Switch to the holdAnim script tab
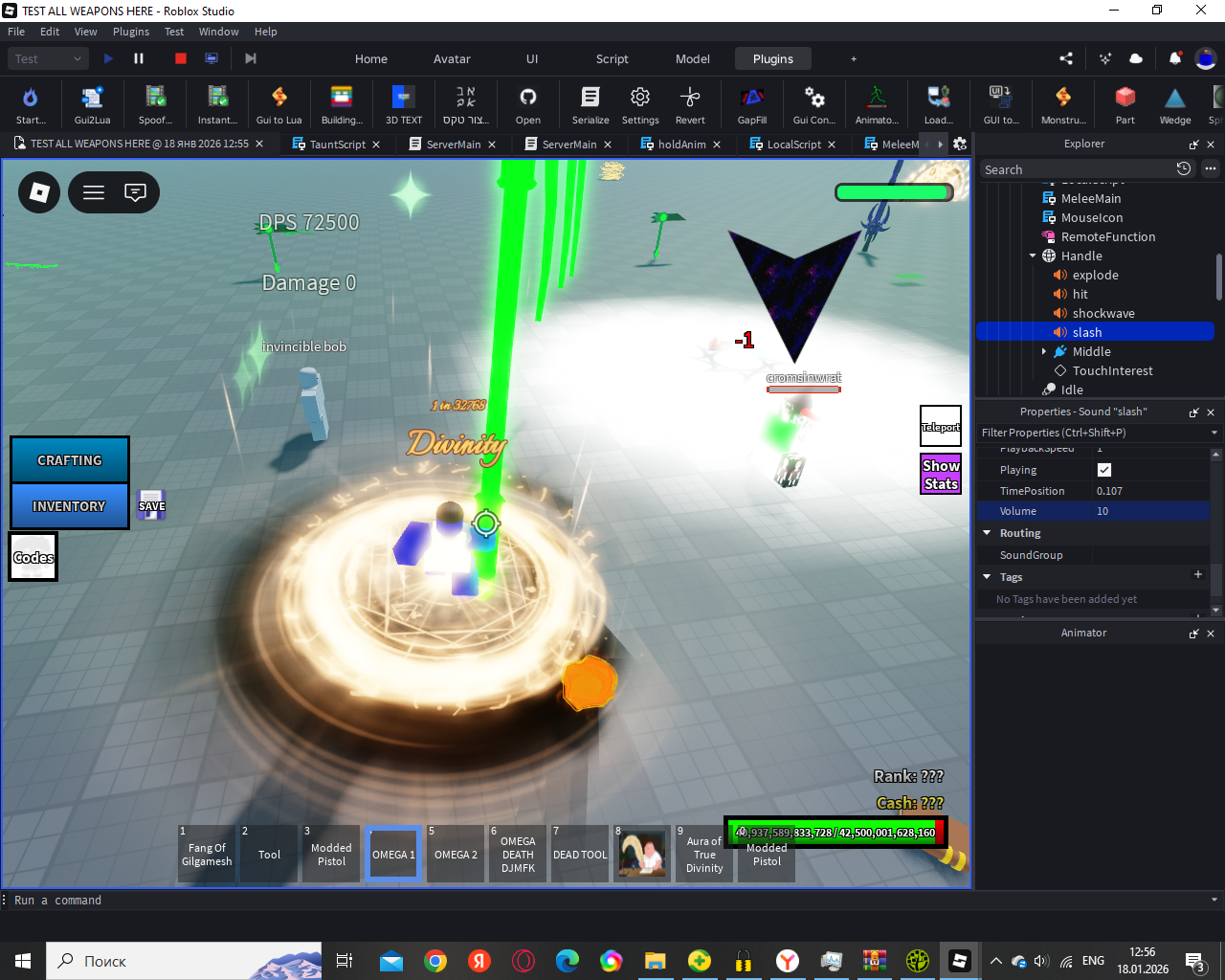Viewport: 1225px width, 980px height. [x=681, y=145]
